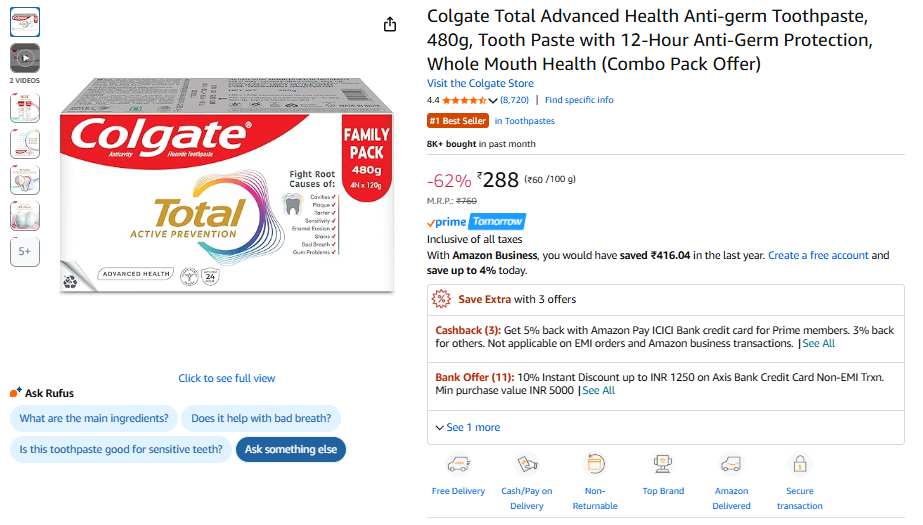
Task: Ask Rufus about main ingredients
Action: point(94,418)
